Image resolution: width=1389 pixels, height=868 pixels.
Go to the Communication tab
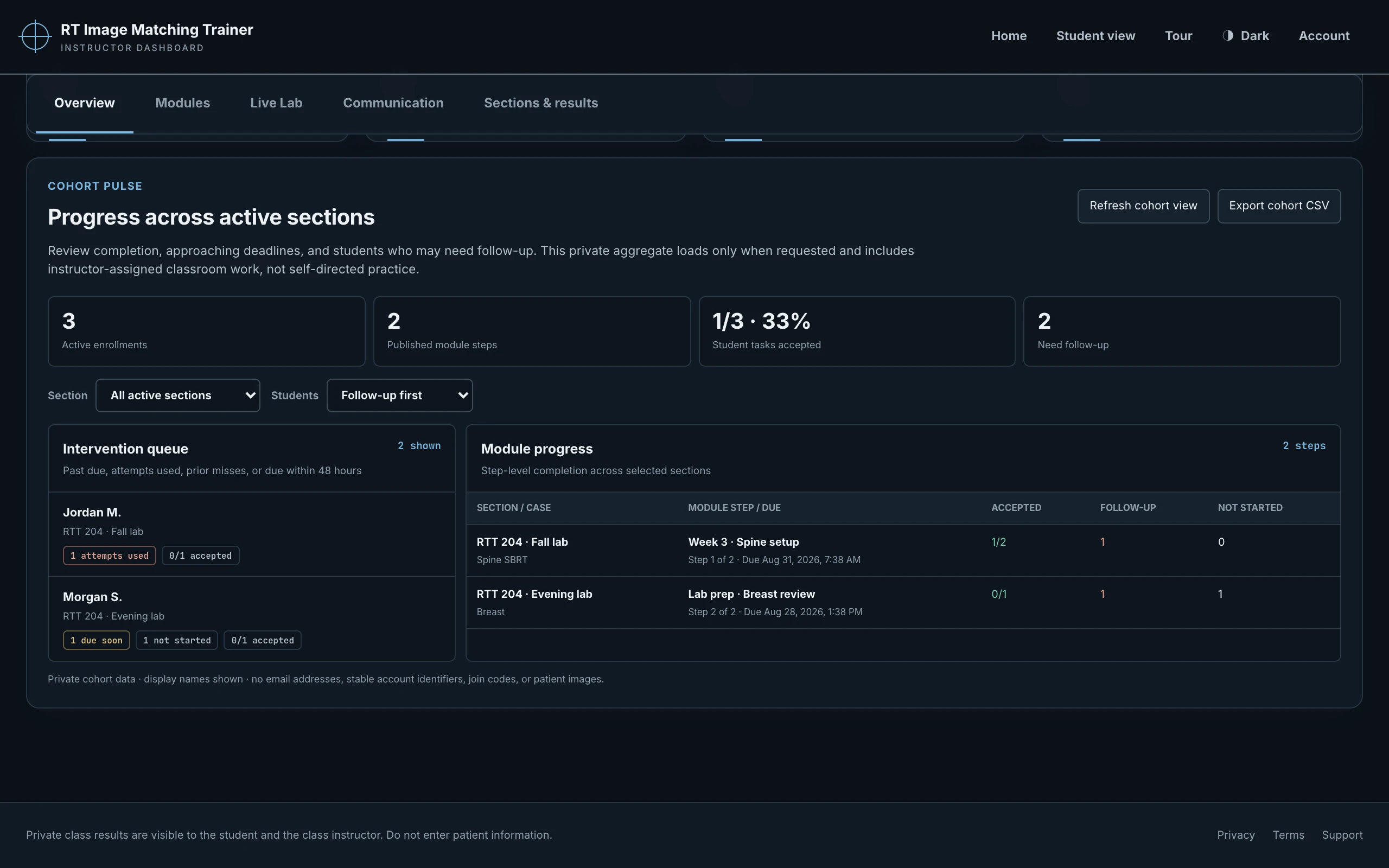[x=393, y=103]
